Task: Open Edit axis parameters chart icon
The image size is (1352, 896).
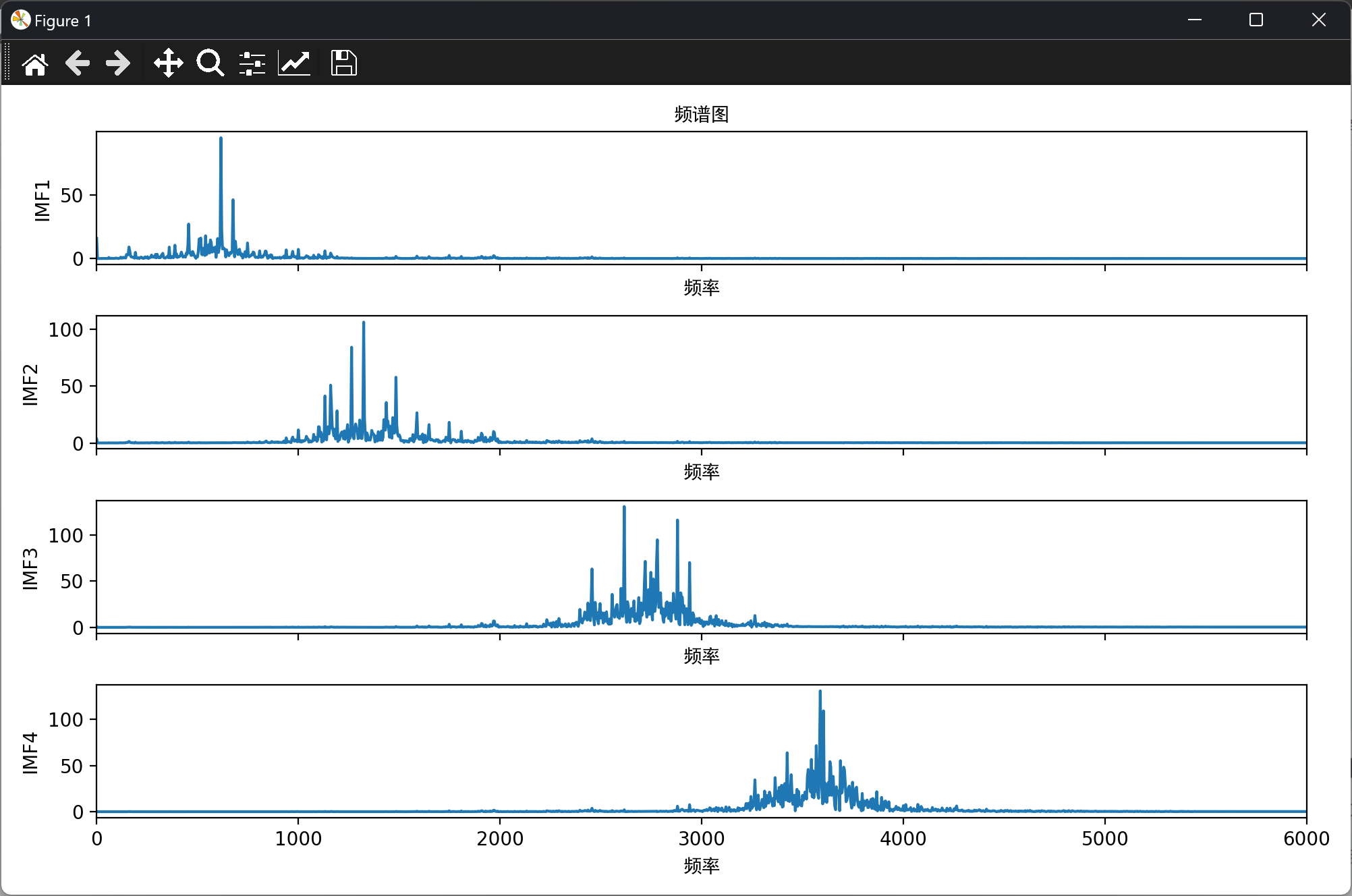Action: (294, 63)
